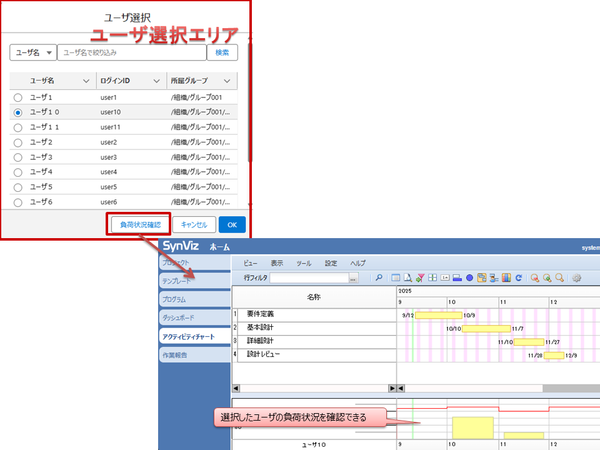Screen dimensions: 600x450
Task: Click the table view icon in the SynViz toolbar
Action: [396, 278]
